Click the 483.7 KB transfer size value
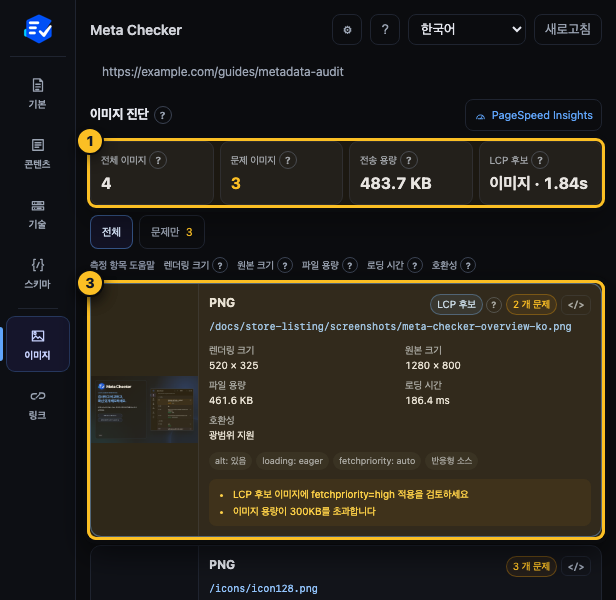616x600 pixels. 396,183
